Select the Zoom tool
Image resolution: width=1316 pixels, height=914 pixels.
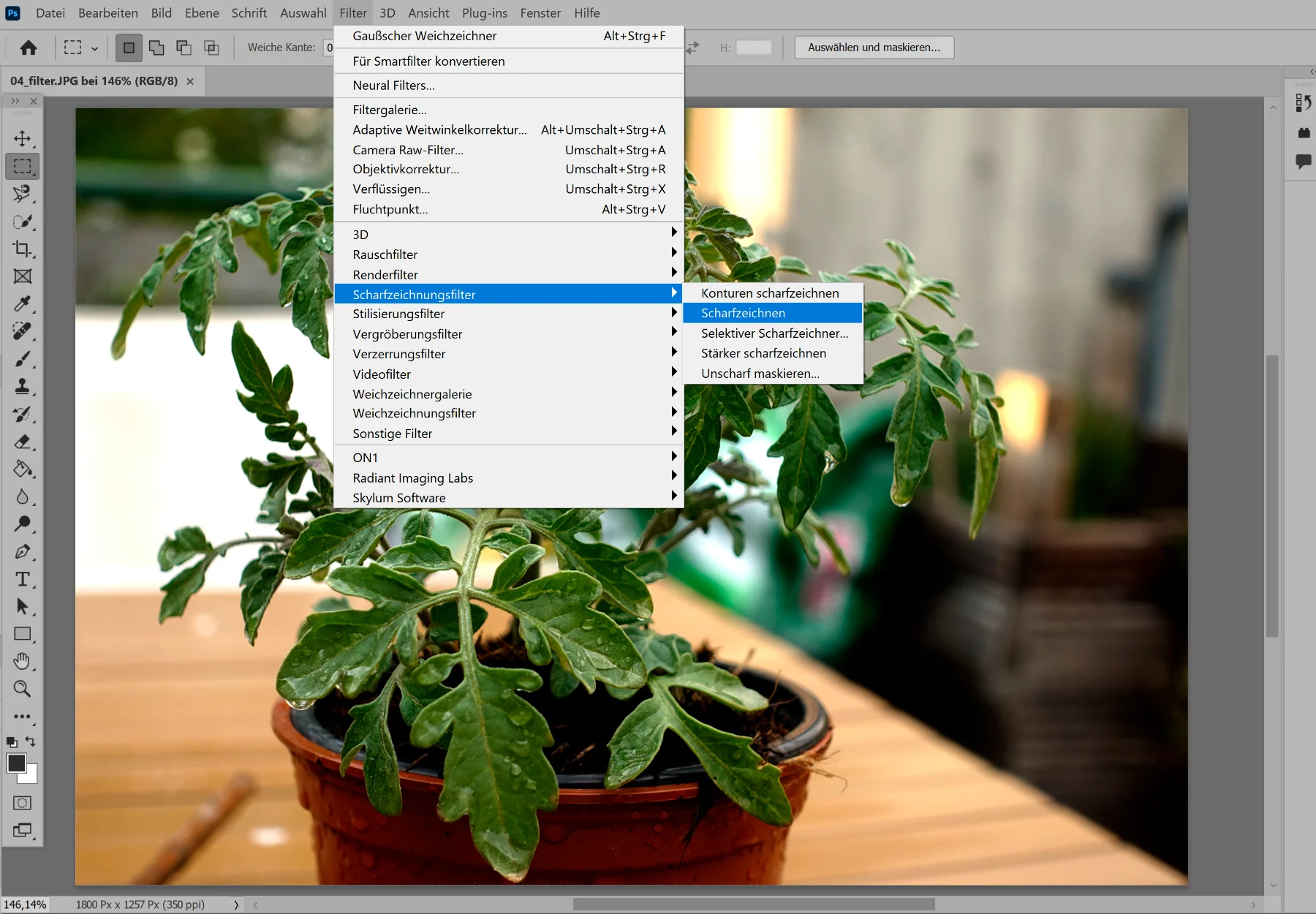pos(23,689)
